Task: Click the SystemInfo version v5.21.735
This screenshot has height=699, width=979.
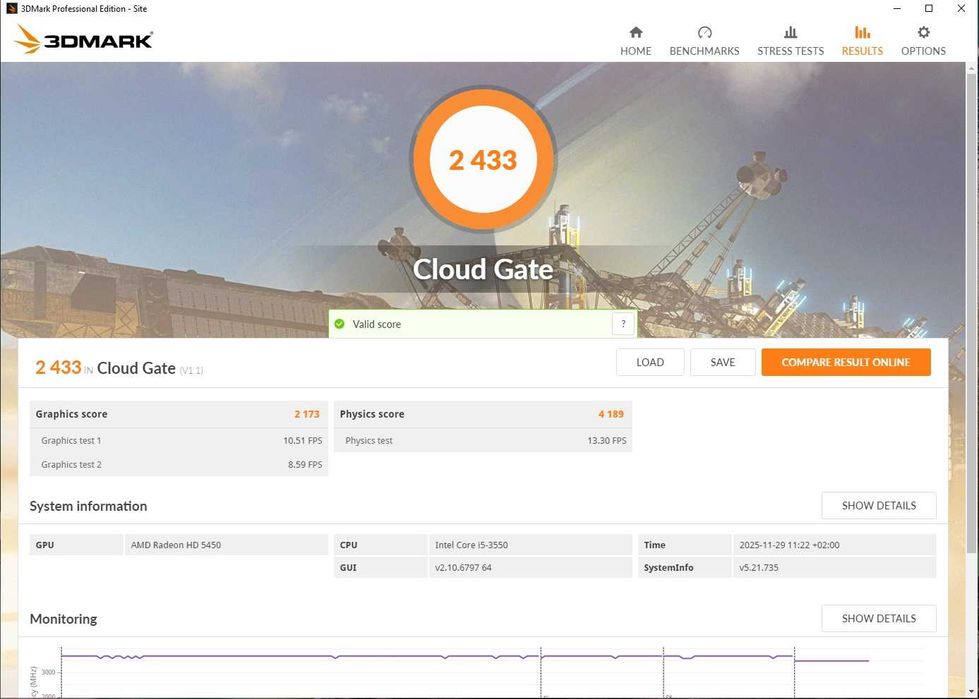Action: pos(759,567)
